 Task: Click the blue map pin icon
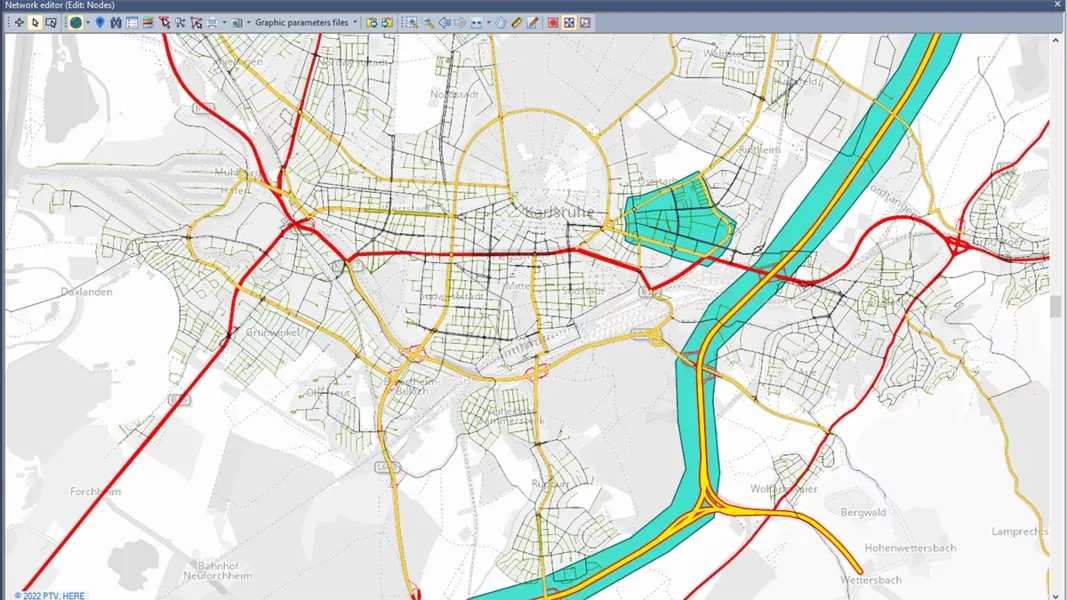point(100,22)
